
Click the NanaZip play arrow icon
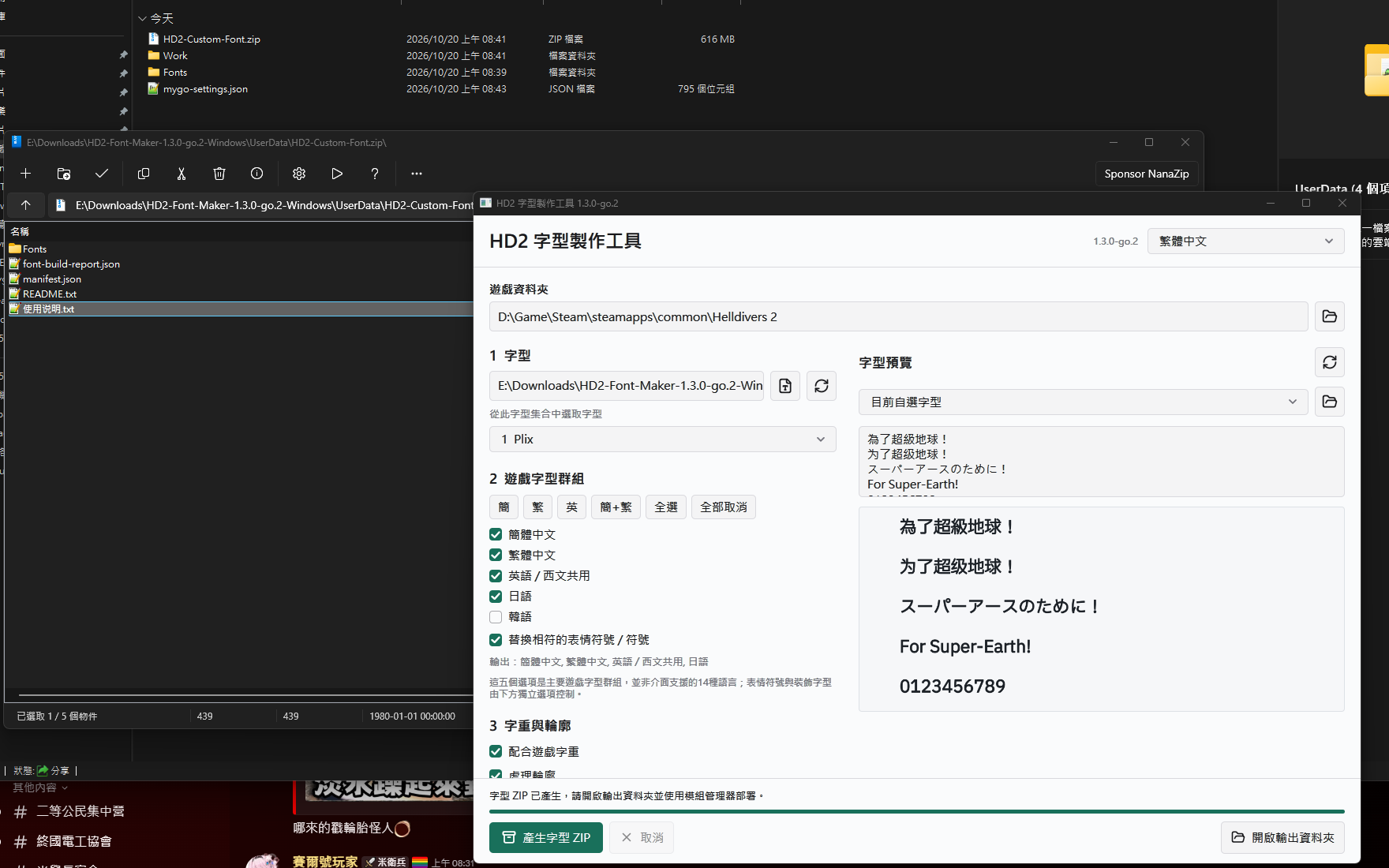click(337, 174)
